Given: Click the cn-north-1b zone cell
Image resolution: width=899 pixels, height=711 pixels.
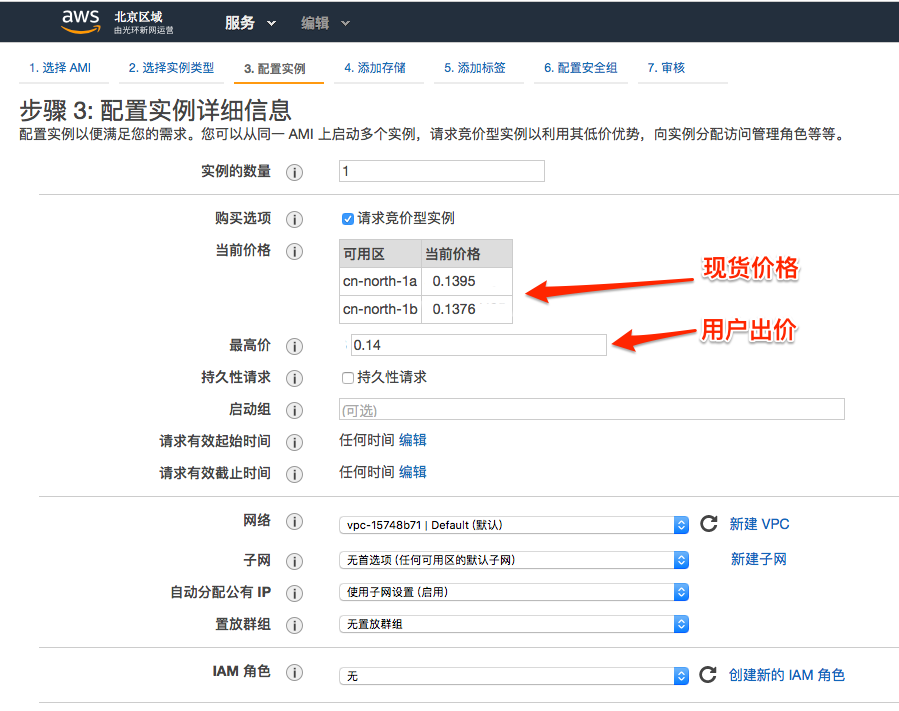Looking at the screenshot, I should coord(380,310).
